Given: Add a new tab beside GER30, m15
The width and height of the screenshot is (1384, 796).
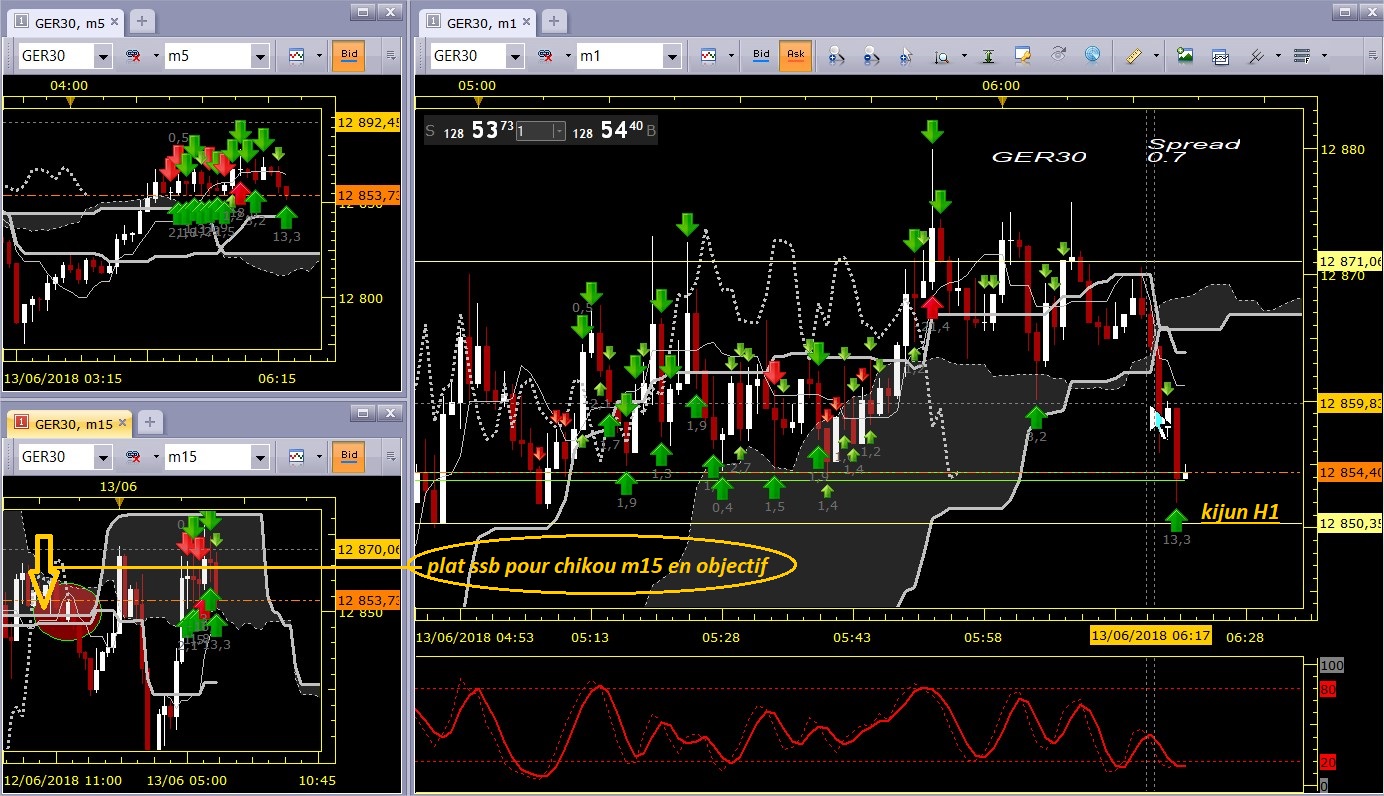Looking at the screenshot, I should pos(149,423).
